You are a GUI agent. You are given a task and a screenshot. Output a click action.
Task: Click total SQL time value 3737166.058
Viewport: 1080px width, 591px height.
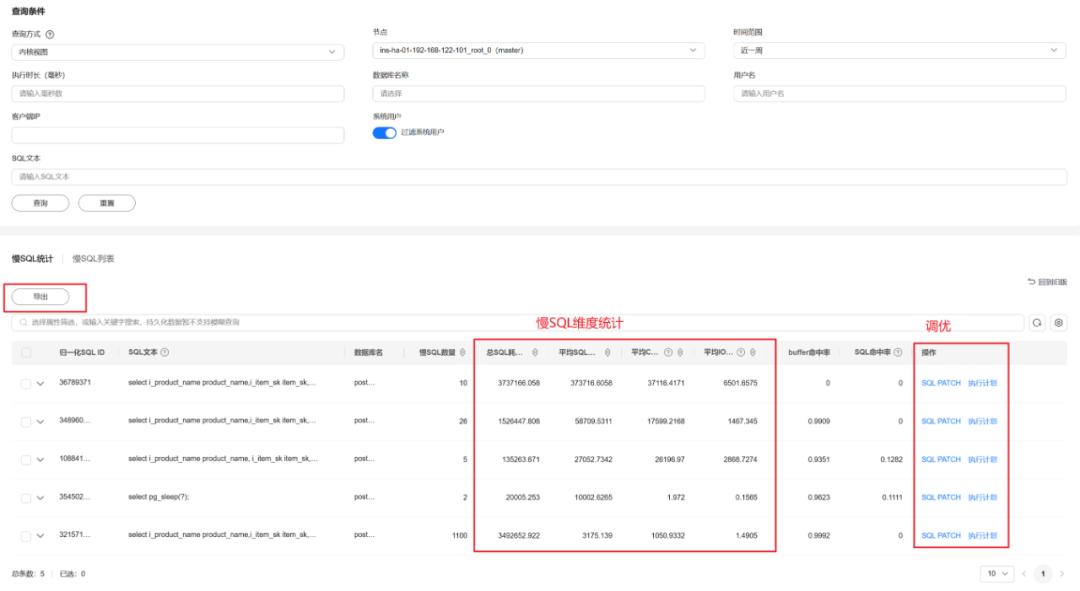point(519,383)
